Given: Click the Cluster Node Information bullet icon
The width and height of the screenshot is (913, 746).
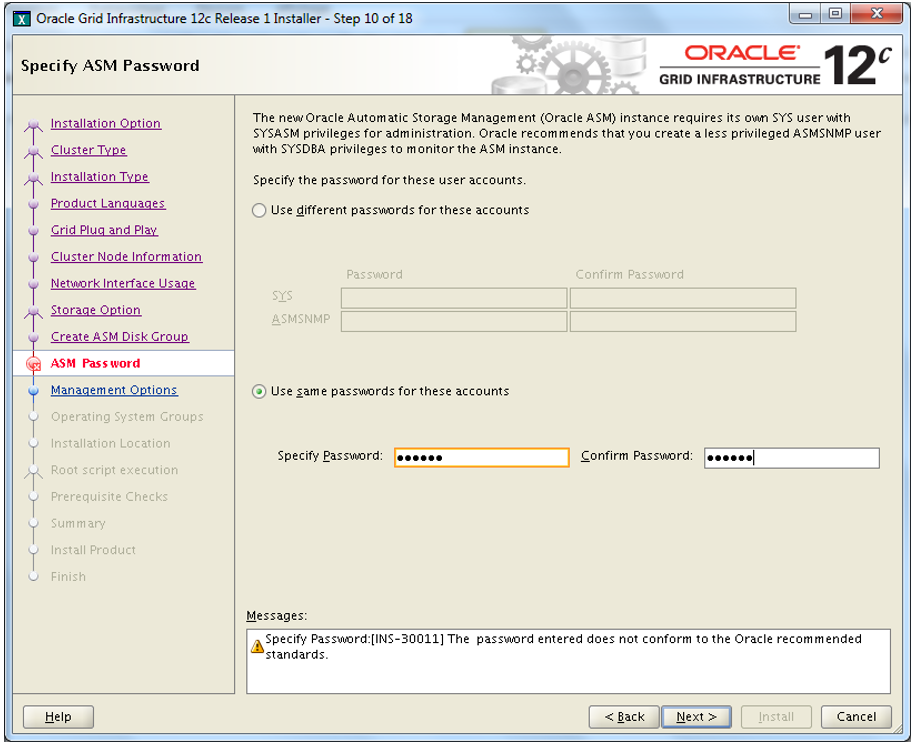Looking at the screenshot, I should click(x=34, y=257).
